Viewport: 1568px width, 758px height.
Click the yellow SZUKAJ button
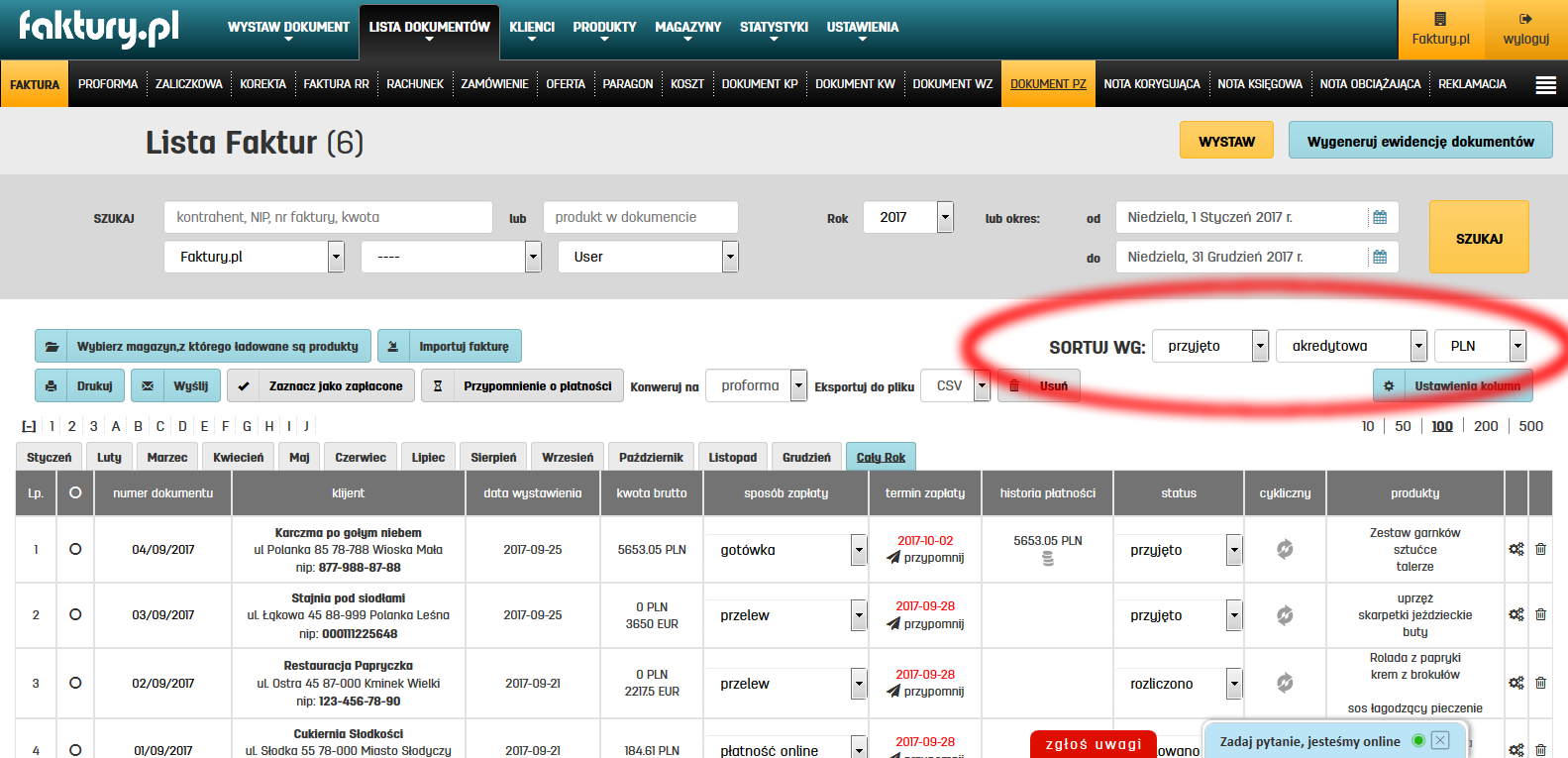(1479, 238)
